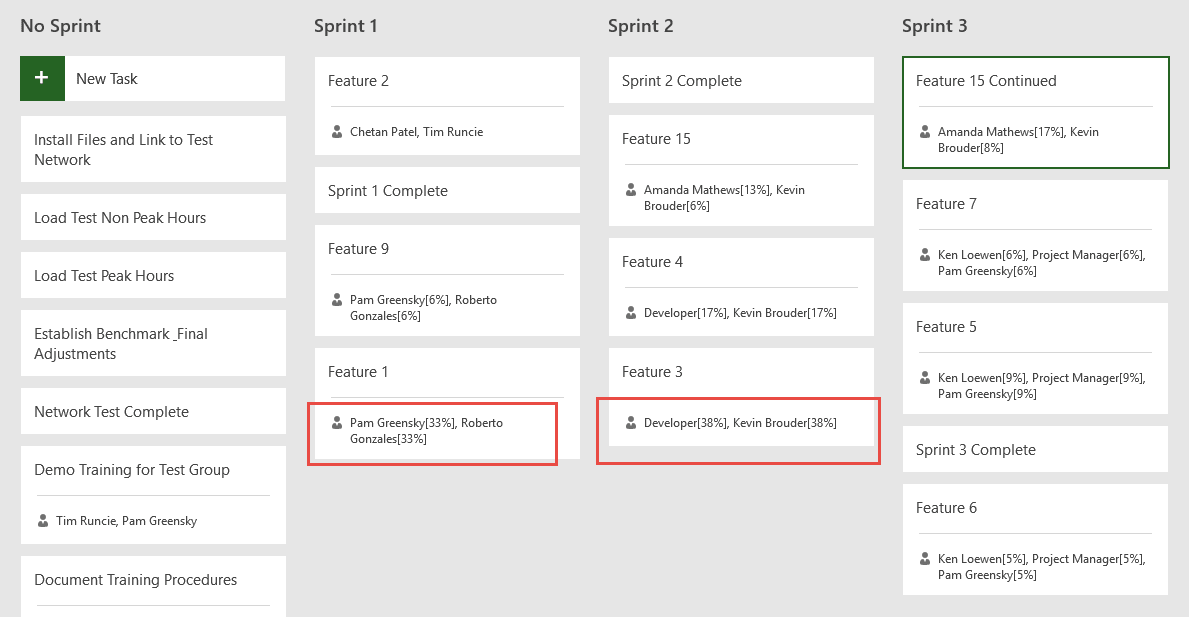This screenshot has height=617, width=1189.
Task: Open the Sprint 2 Complete card
Action: [x=741, y=80]
